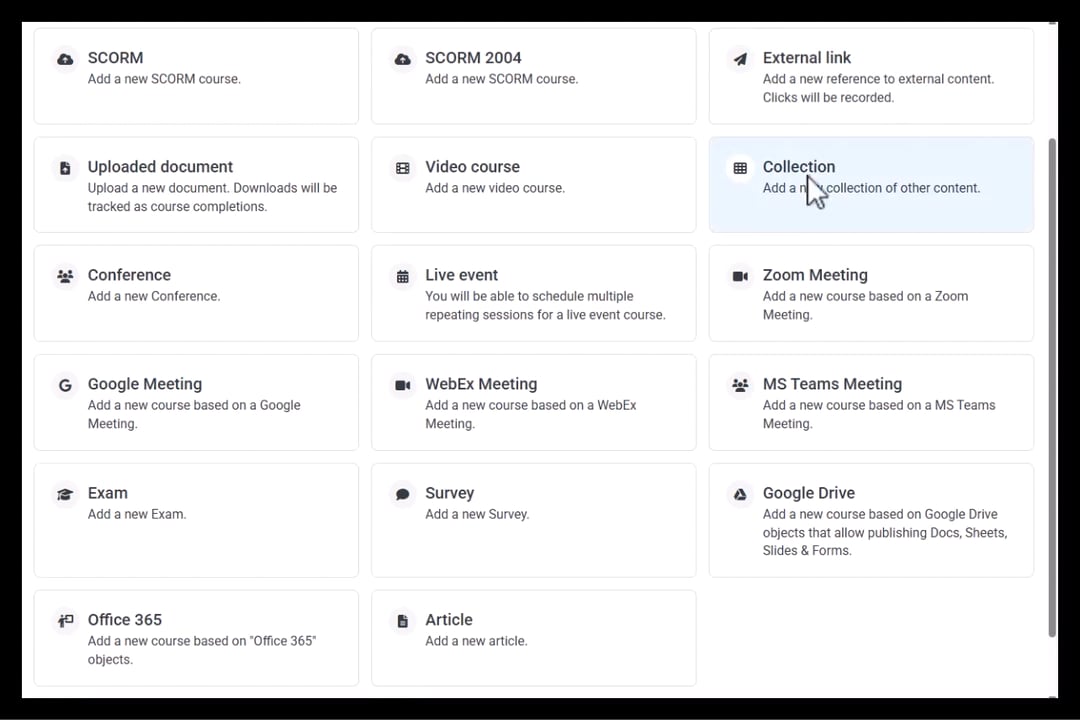Image resolution: width=1080 pixels, height=720 pixels.
Task: Click the vertical scrollbar thumb
Action: pyautogui.click(x=1052, y=388)
